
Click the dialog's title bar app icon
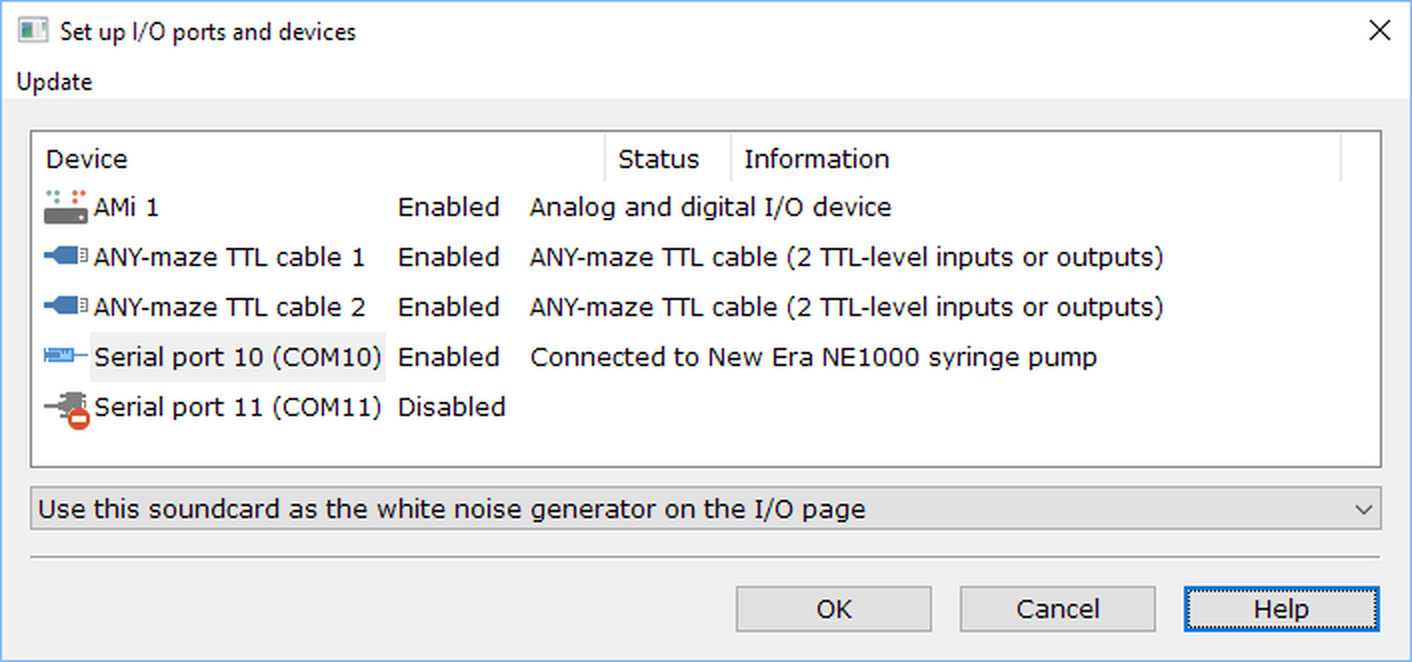point(33,31)
